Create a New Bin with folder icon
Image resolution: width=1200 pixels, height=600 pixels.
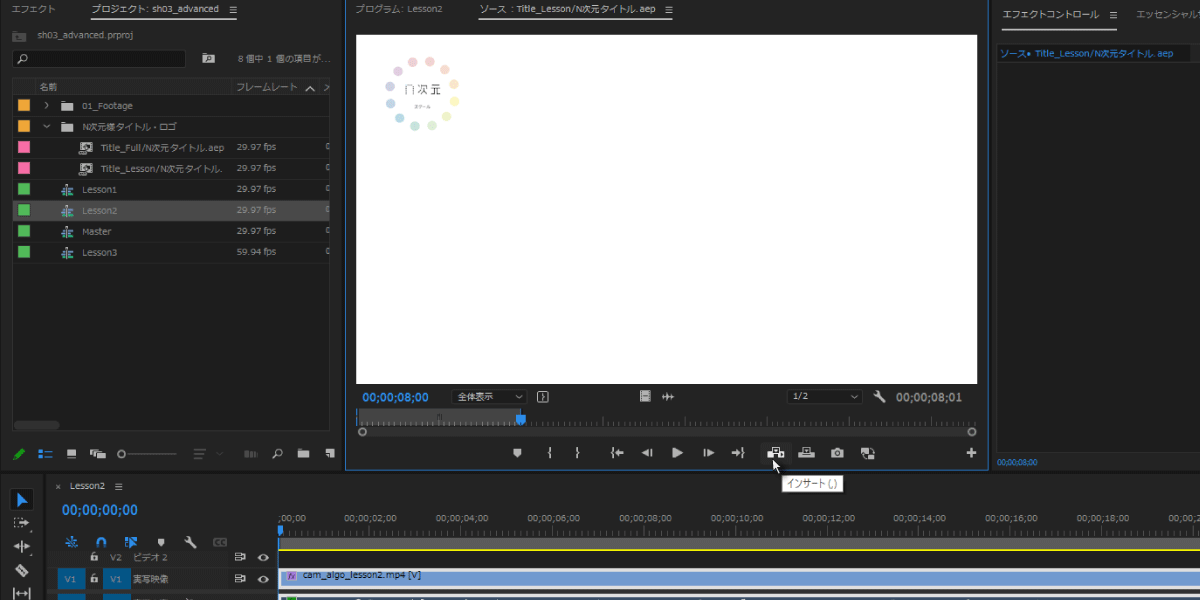[x=303, y=453]
